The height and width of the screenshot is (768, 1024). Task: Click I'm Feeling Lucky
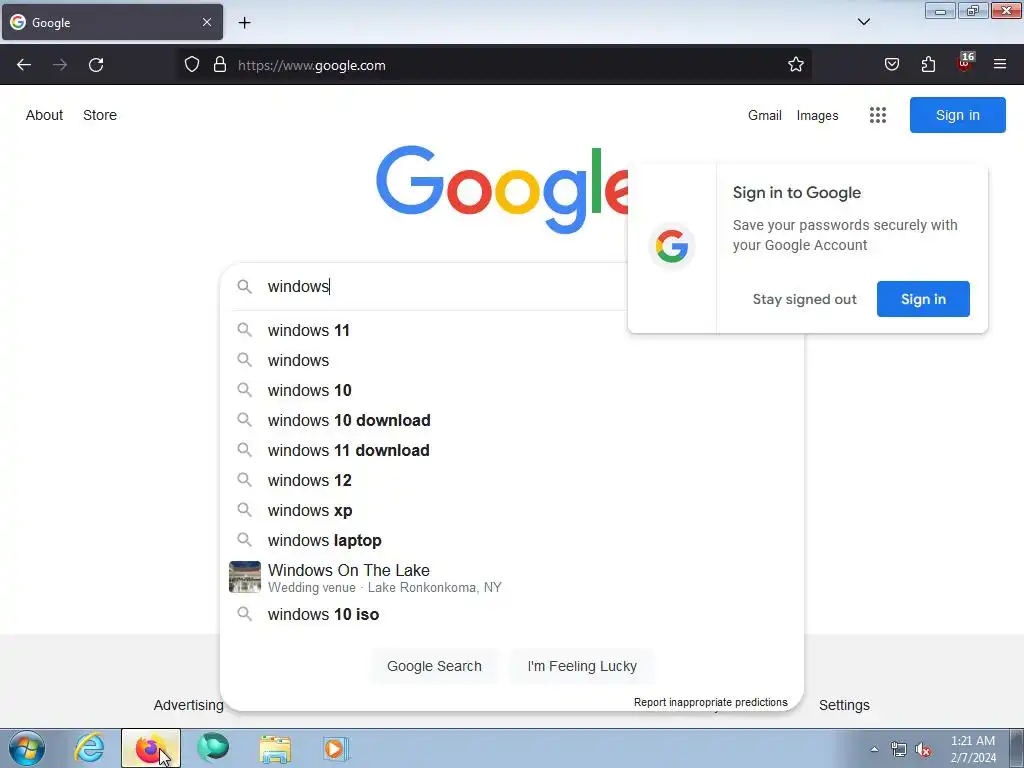coord(582,666)
